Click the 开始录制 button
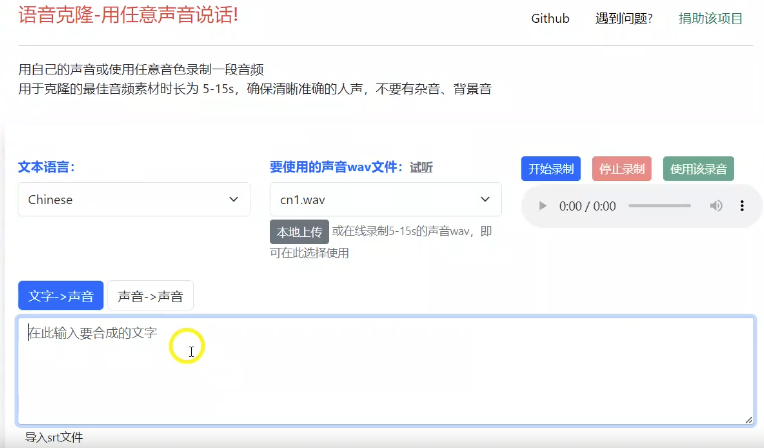 click(x=551, y=169)
